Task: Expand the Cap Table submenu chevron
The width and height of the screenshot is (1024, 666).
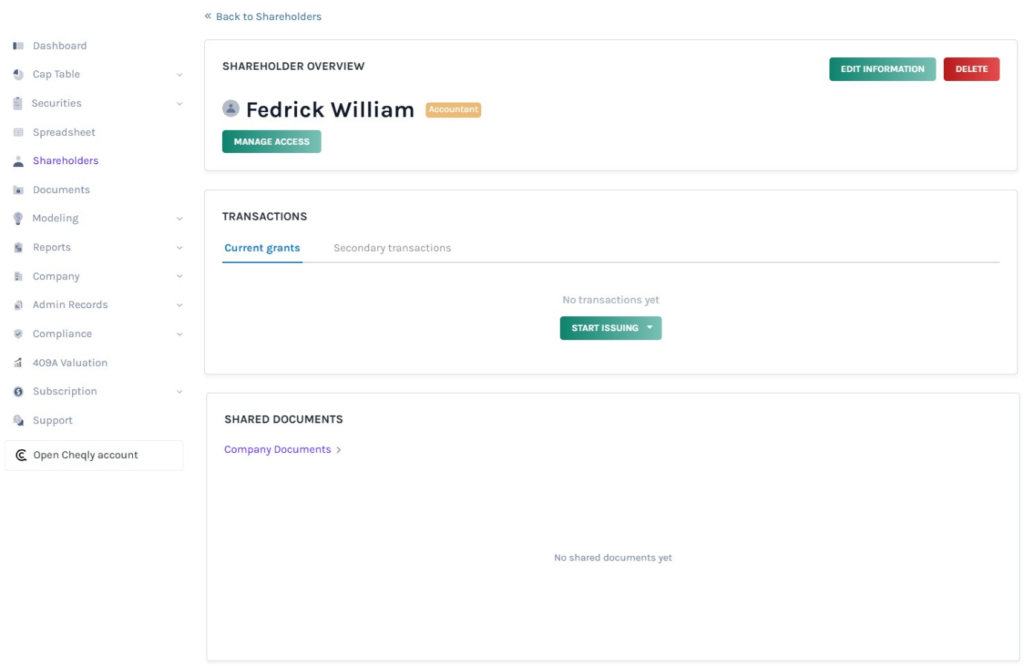Action: click(180, 75)
